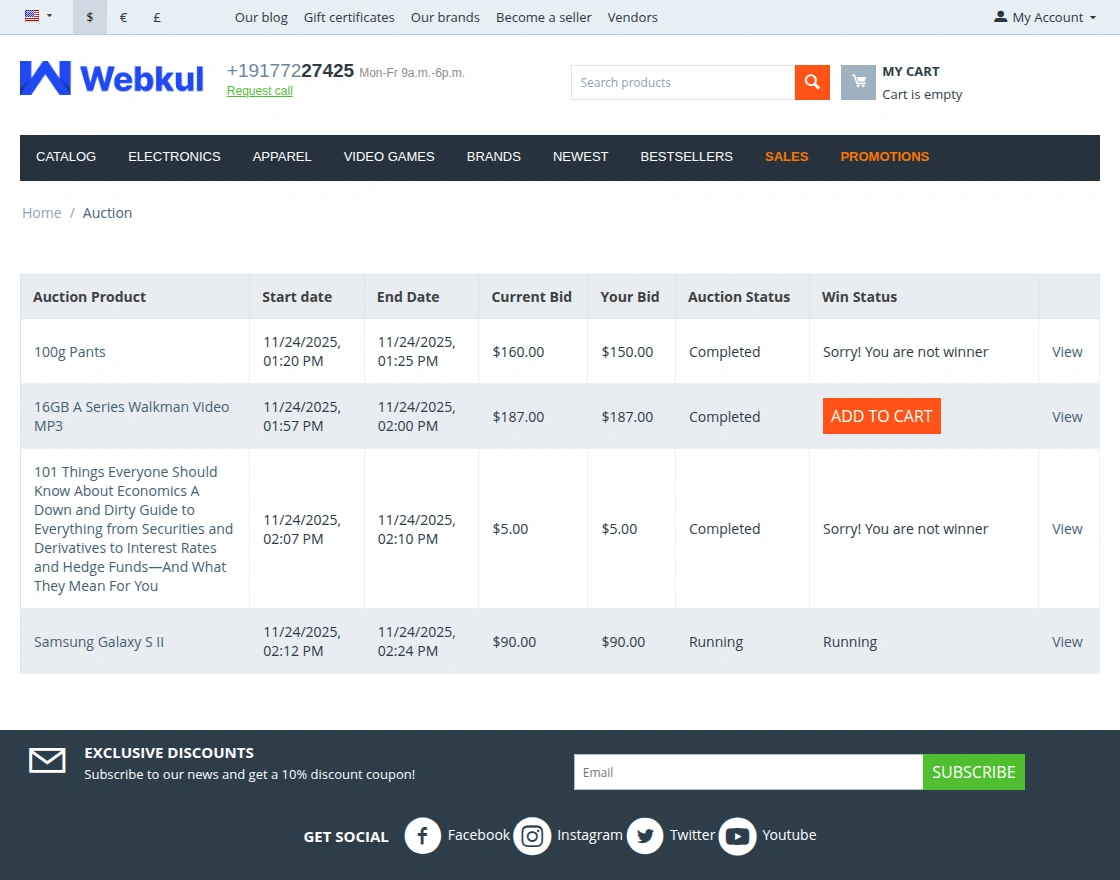The height and width of the screenshot is (880, 1120).
Task: Click the Twitter social icon
Action: click(x=644, y=835)
